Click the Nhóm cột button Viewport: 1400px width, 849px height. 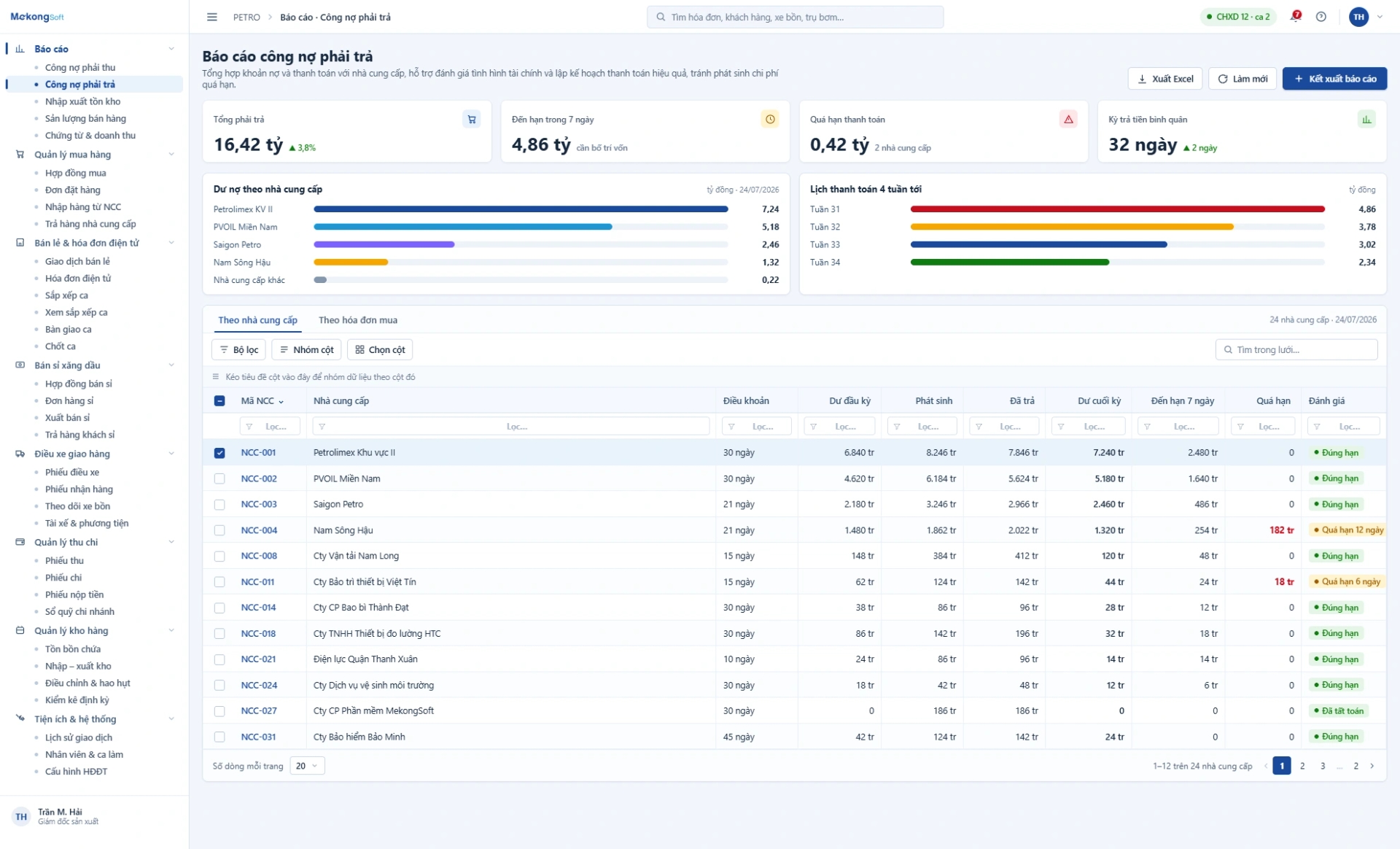tap(306, 350)
